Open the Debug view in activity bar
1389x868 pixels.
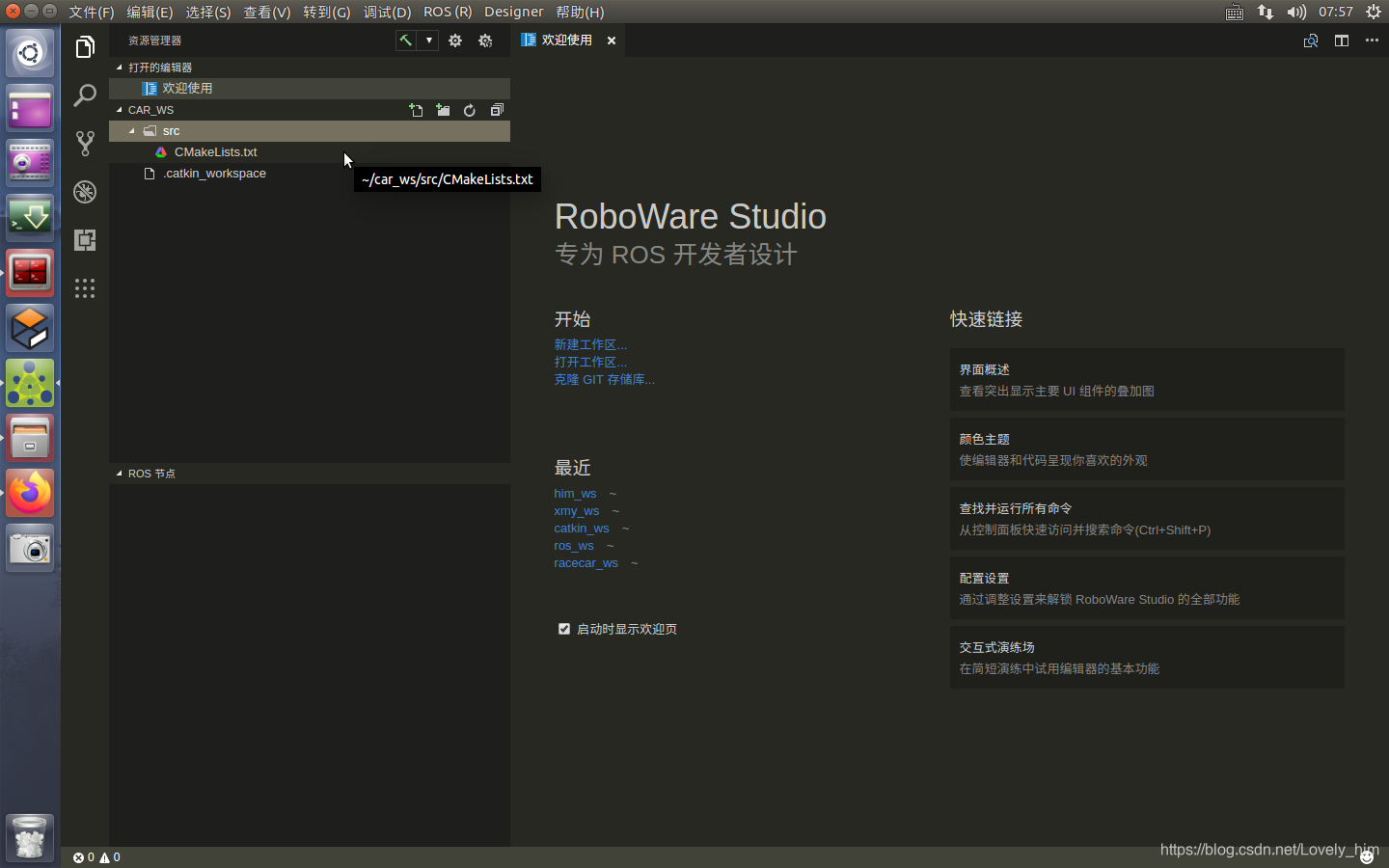85,192
